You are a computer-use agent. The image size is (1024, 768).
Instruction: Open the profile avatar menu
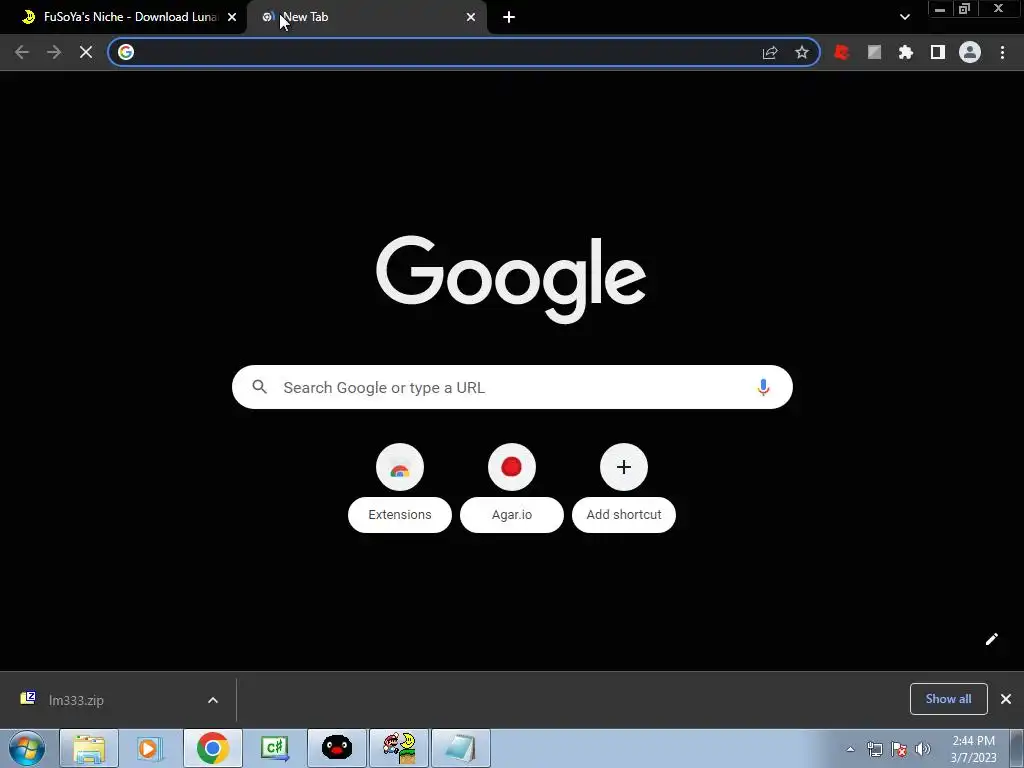click(x=970, y=52)
